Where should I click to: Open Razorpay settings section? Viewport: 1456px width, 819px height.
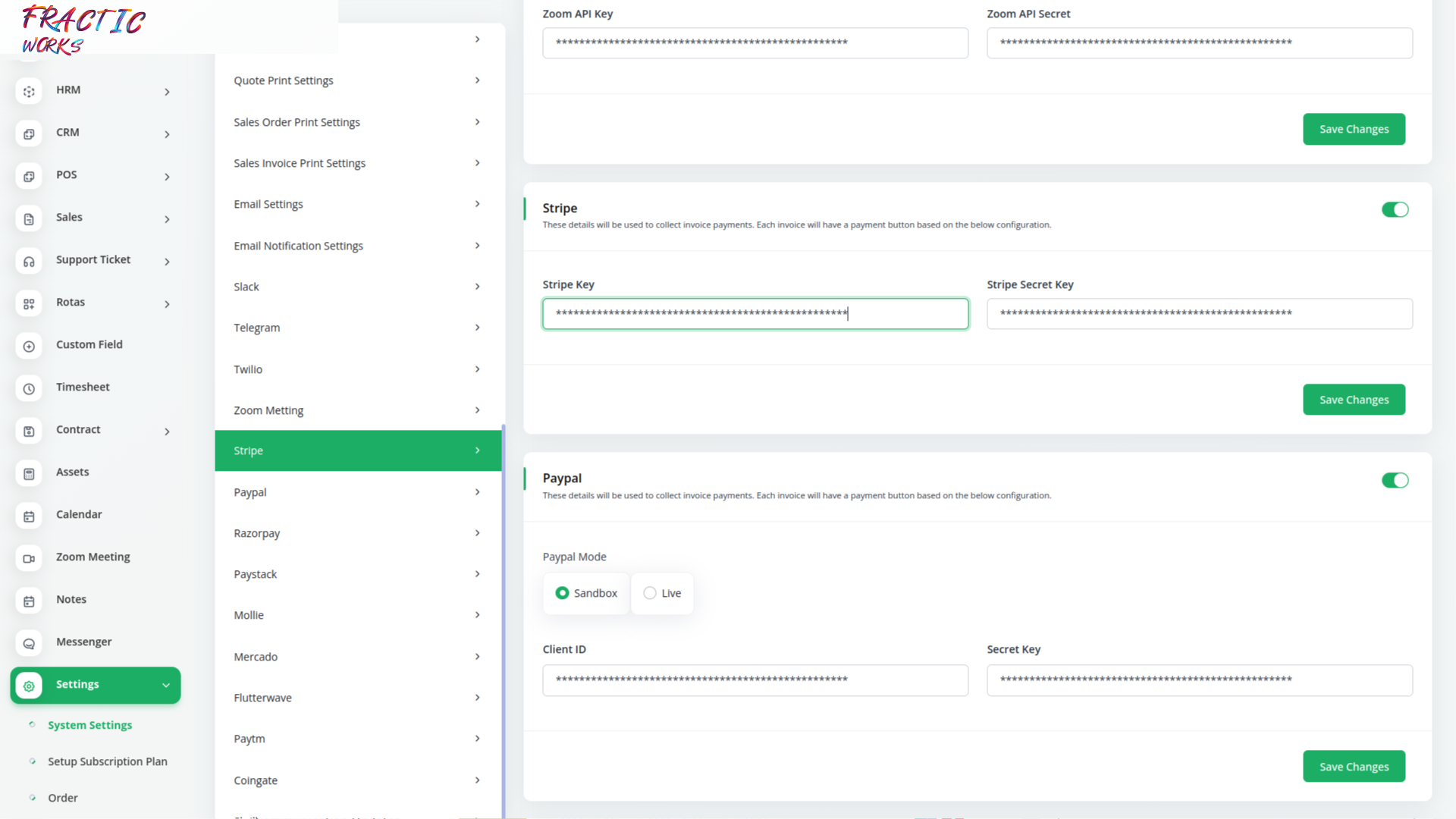tap(358, 533)
